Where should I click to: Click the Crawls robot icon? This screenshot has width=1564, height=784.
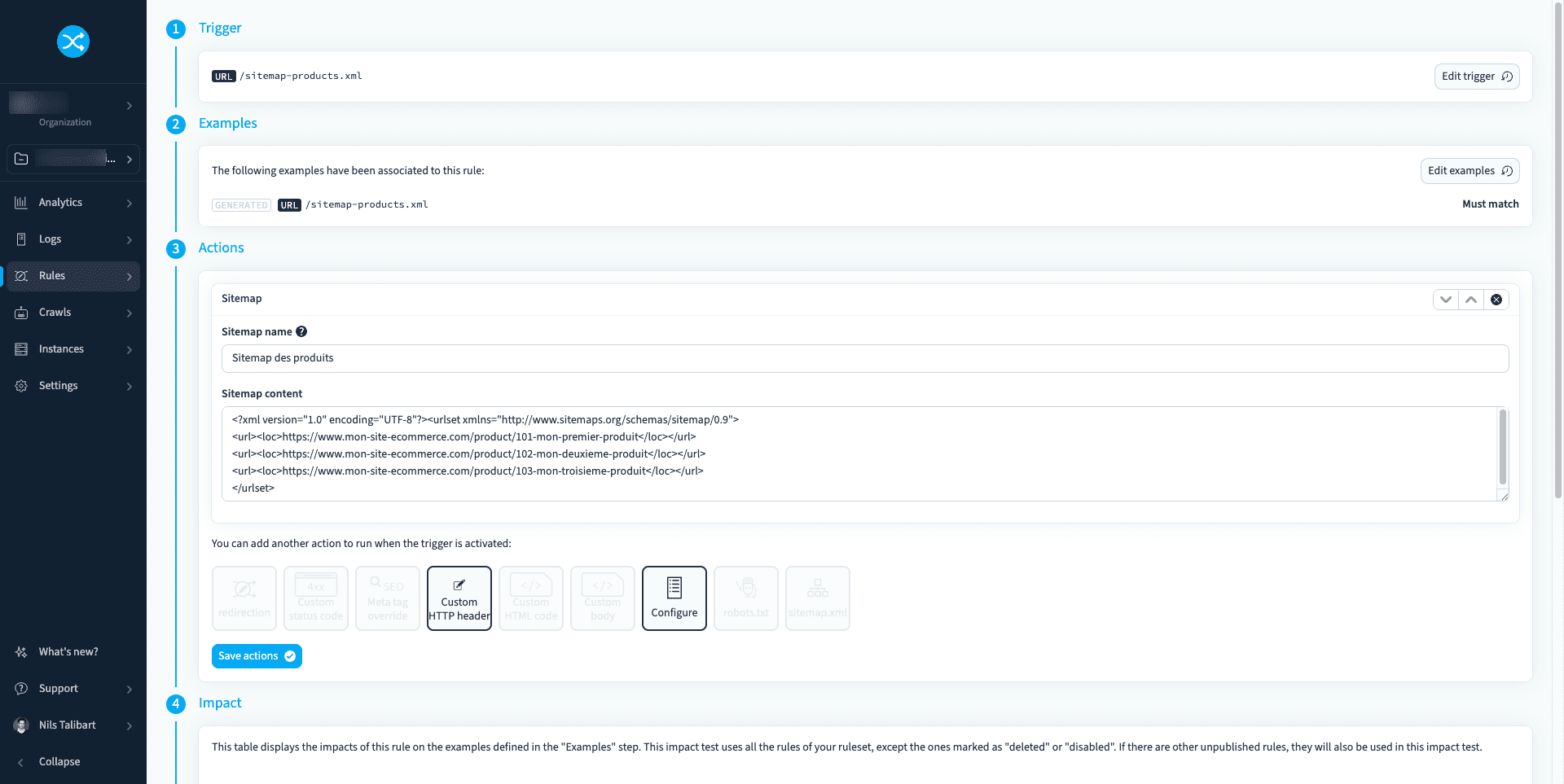point(21,313)
